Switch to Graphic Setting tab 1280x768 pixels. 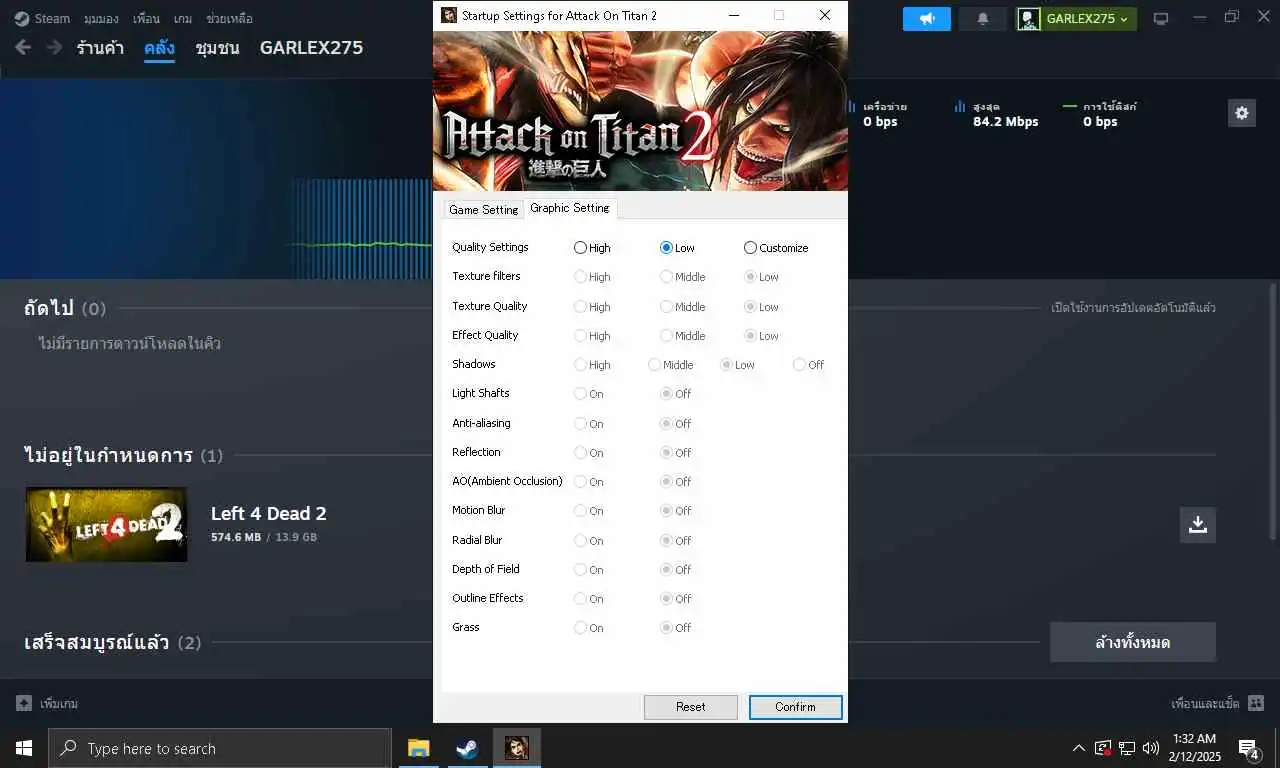(x=569, y=208)
